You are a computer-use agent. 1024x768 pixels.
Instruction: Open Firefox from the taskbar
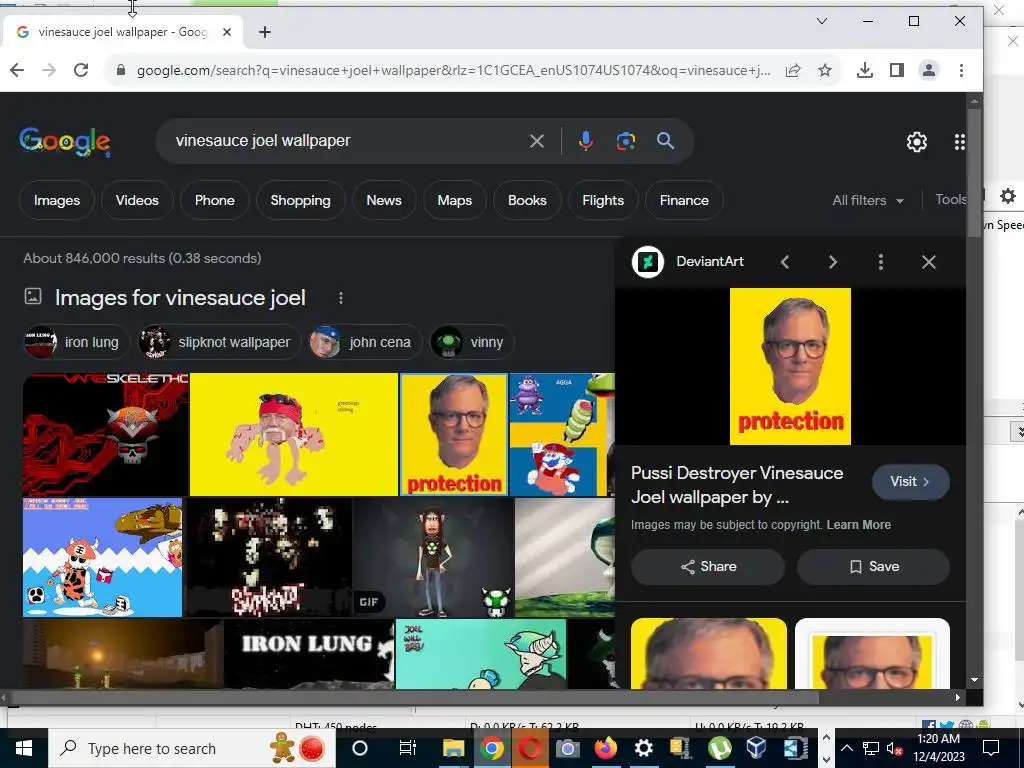pyautogui.click(x=605, y=748)
